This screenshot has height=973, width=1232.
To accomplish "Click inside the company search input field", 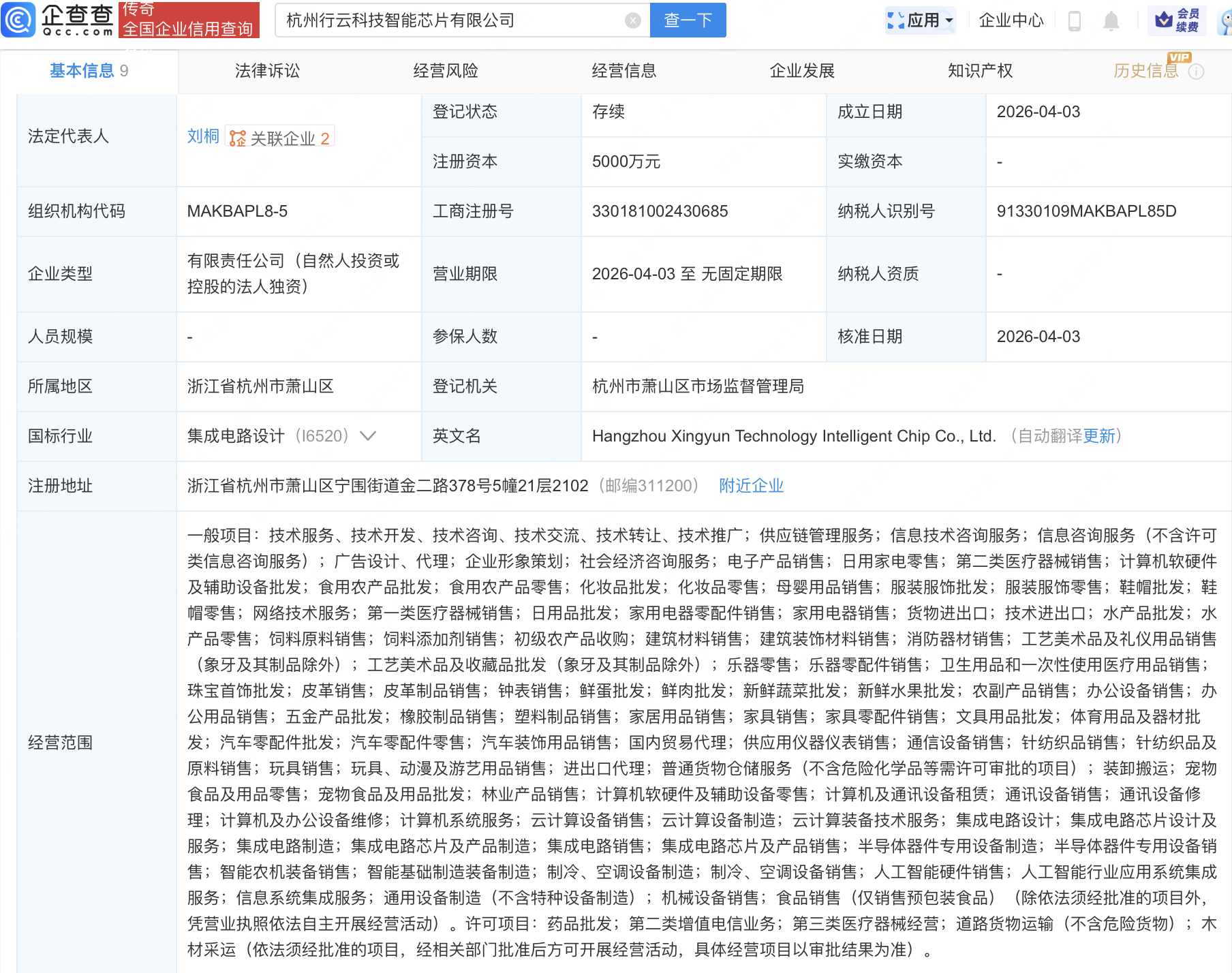I will [457, 20].
